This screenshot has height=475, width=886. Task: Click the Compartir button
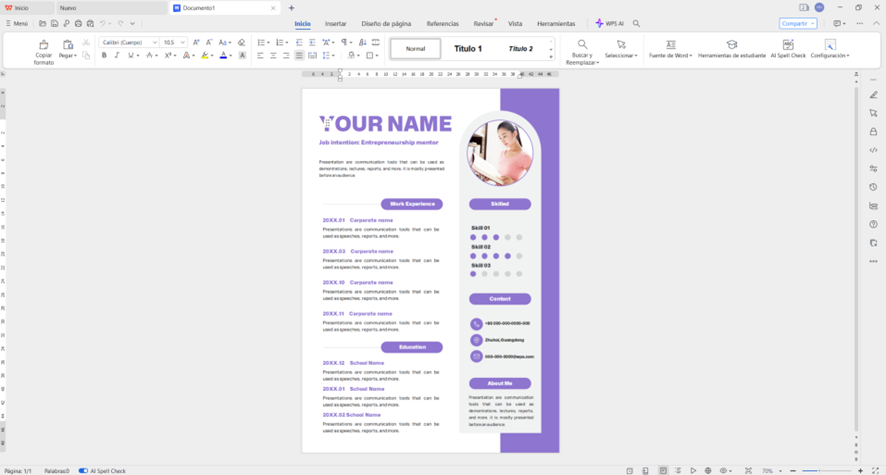coord(797,23)
